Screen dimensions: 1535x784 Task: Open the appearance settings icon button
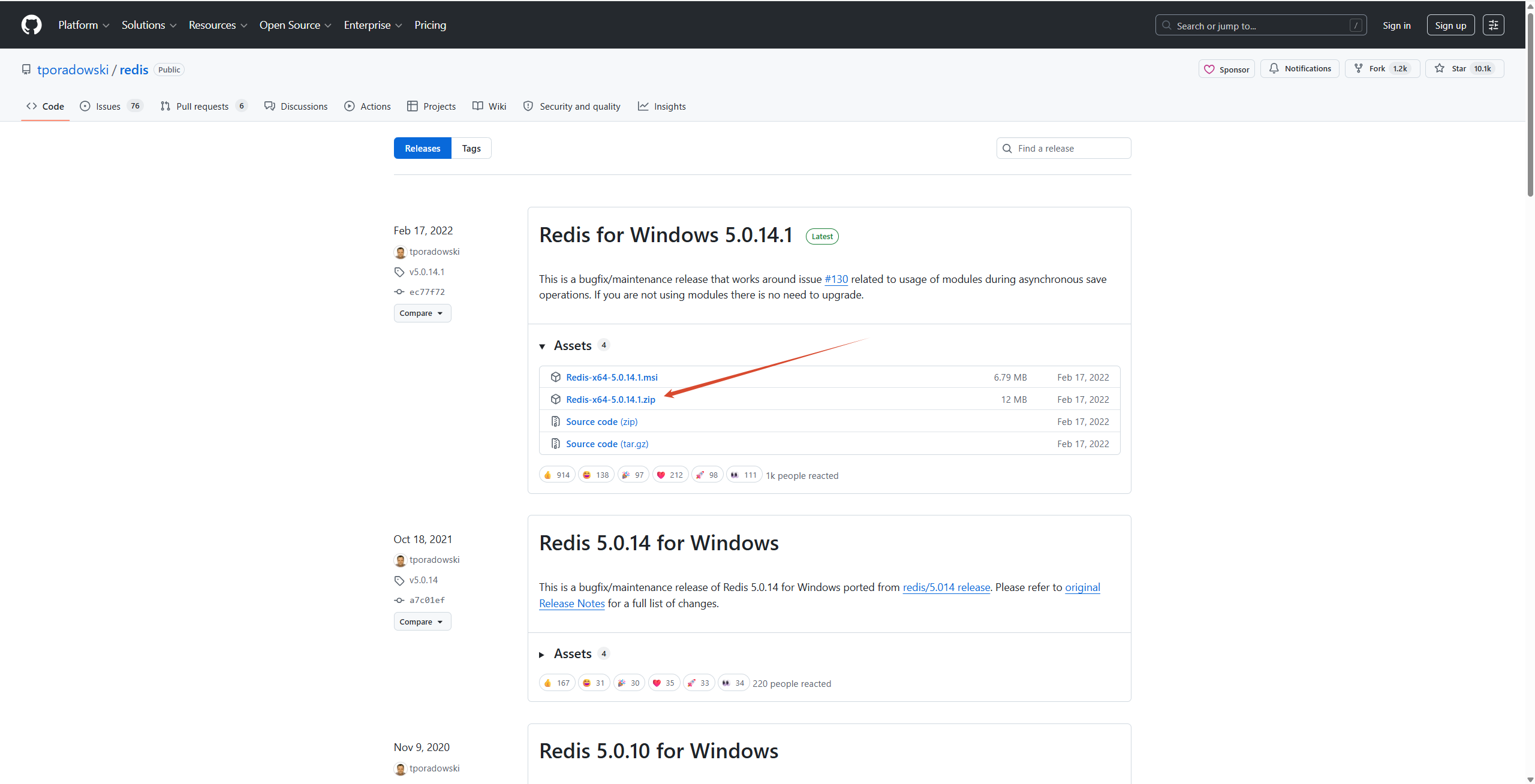tap(1493, 25)
